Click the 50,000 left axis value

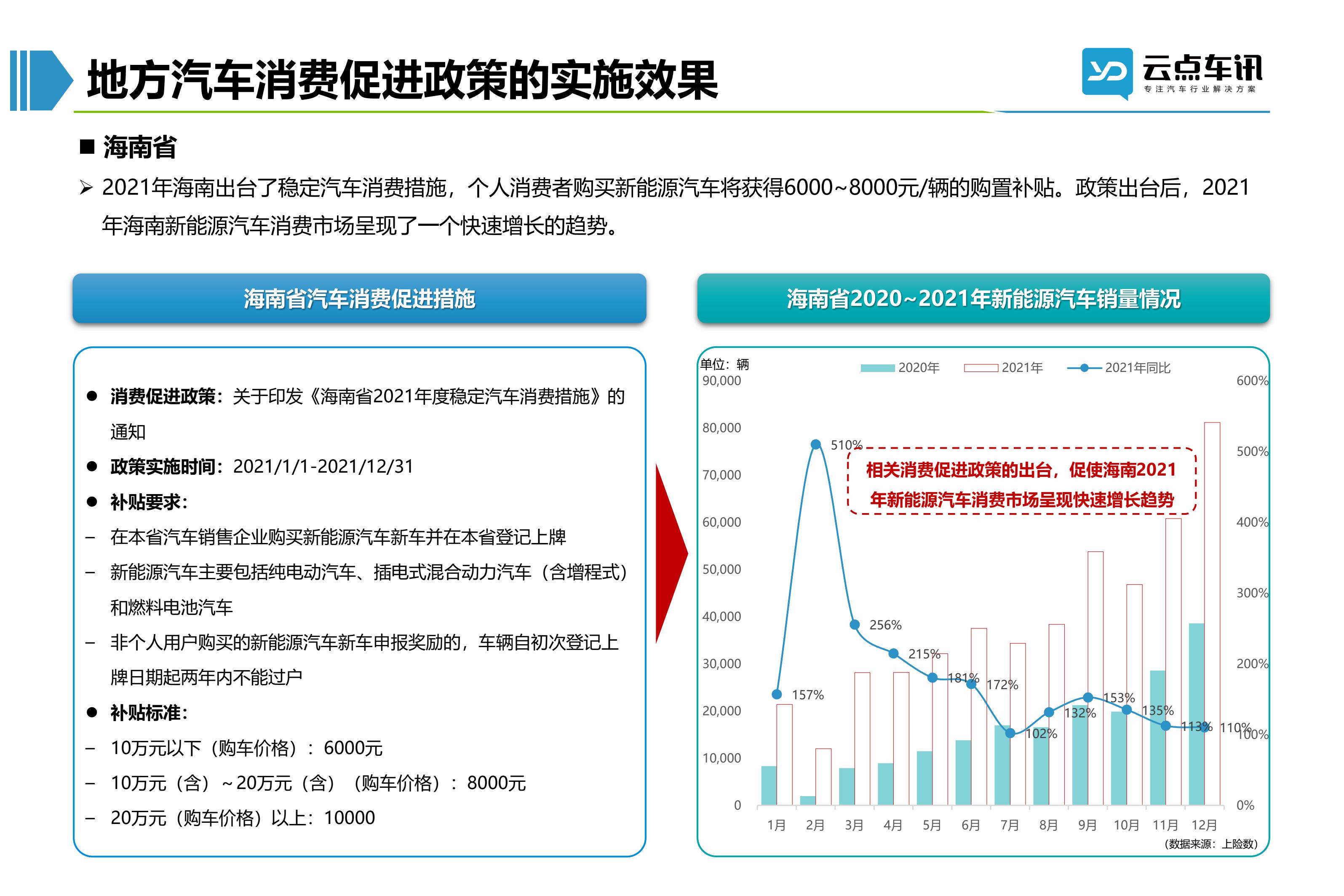[721, 569]
